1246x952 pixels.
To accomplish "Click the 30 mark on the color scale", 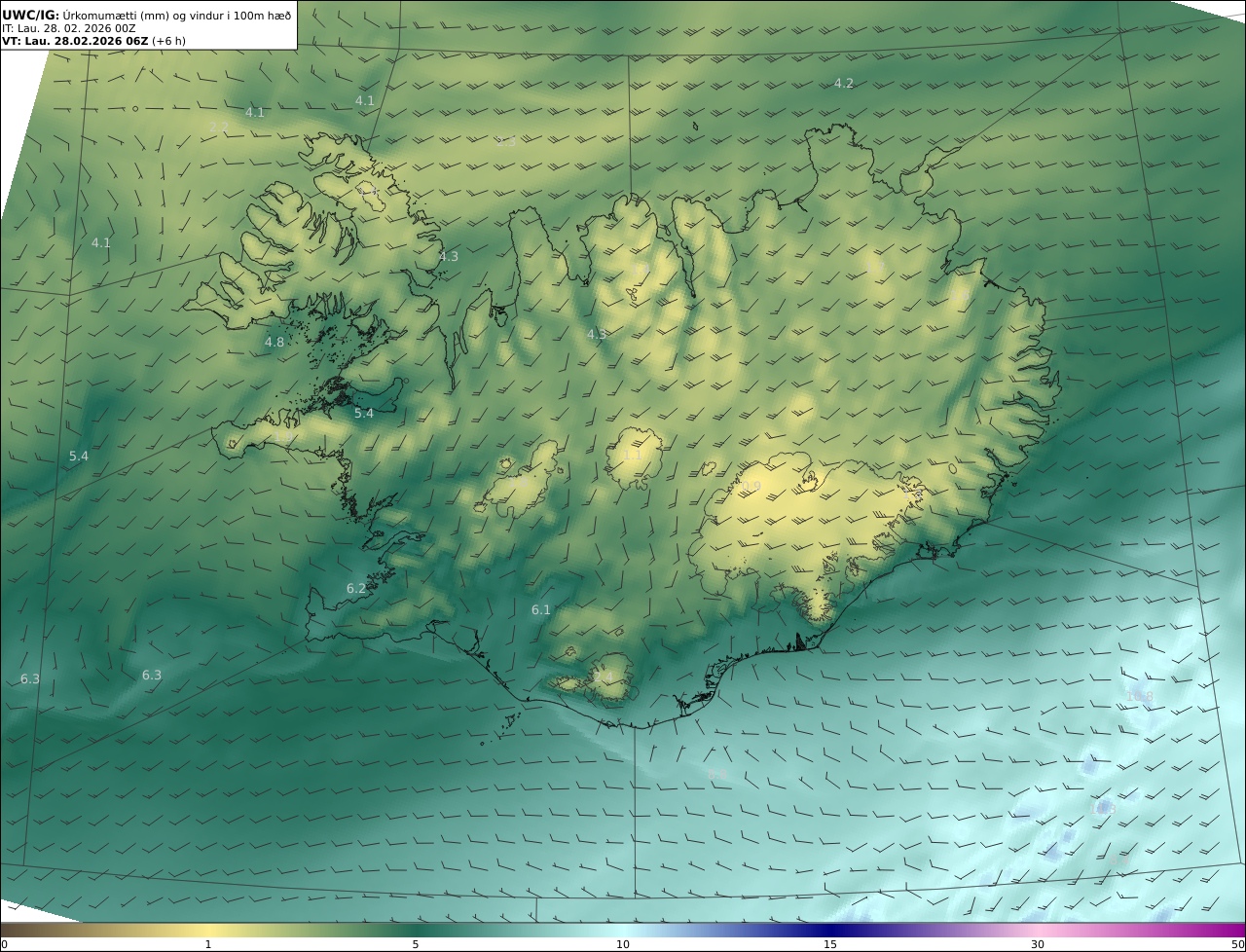I will (x=1038, y=944).
